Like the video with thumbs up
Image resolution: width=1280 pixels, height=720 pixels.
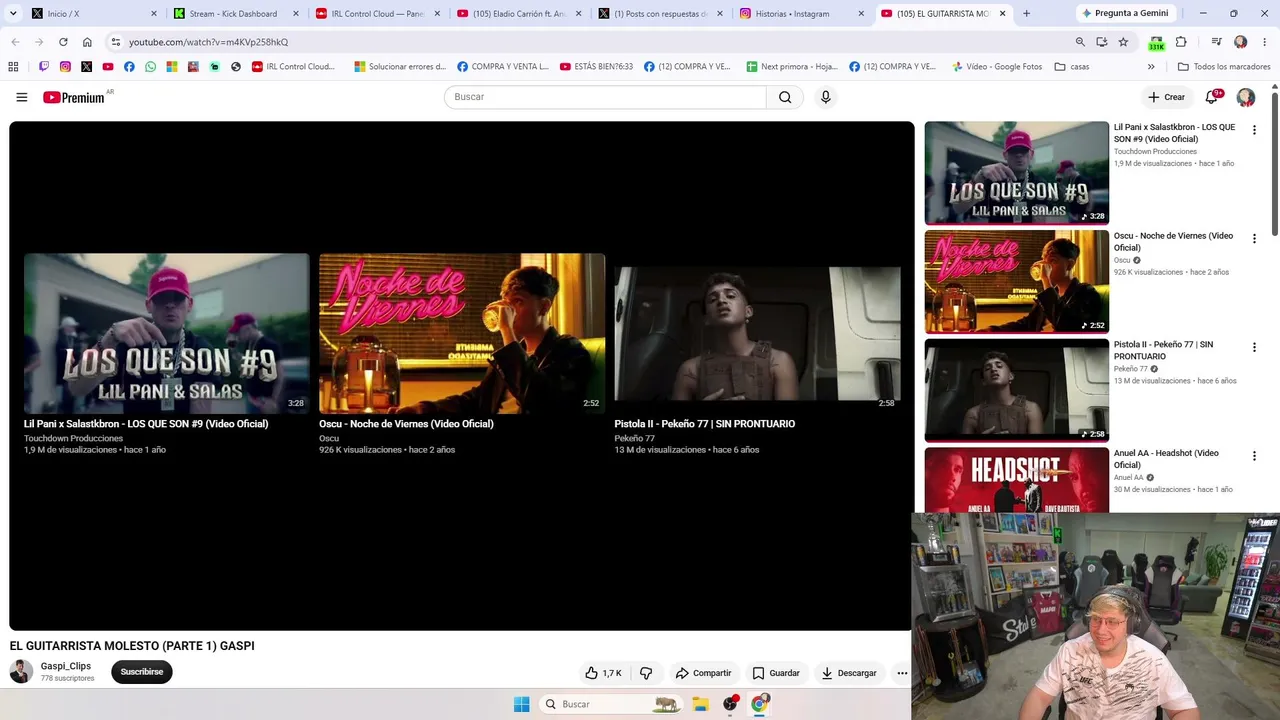click(x=604, y=673)
